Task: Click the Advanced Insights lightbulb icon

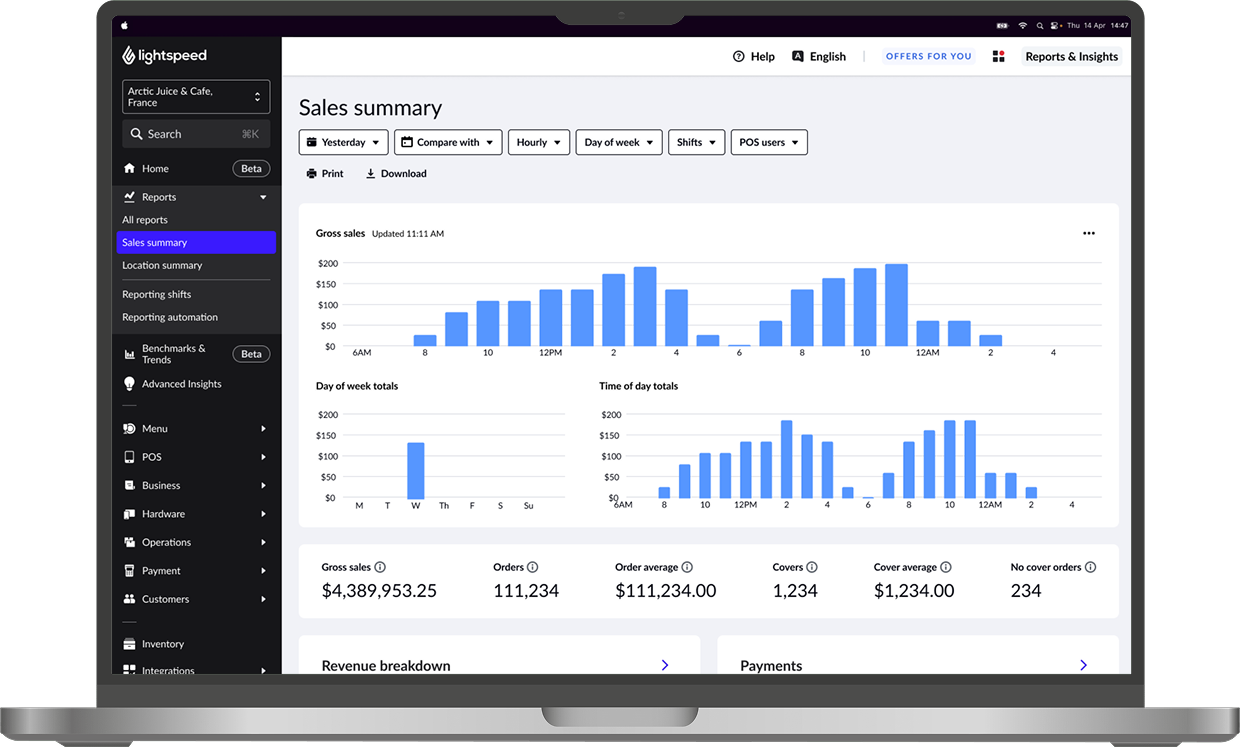Action: coord(129,384)
